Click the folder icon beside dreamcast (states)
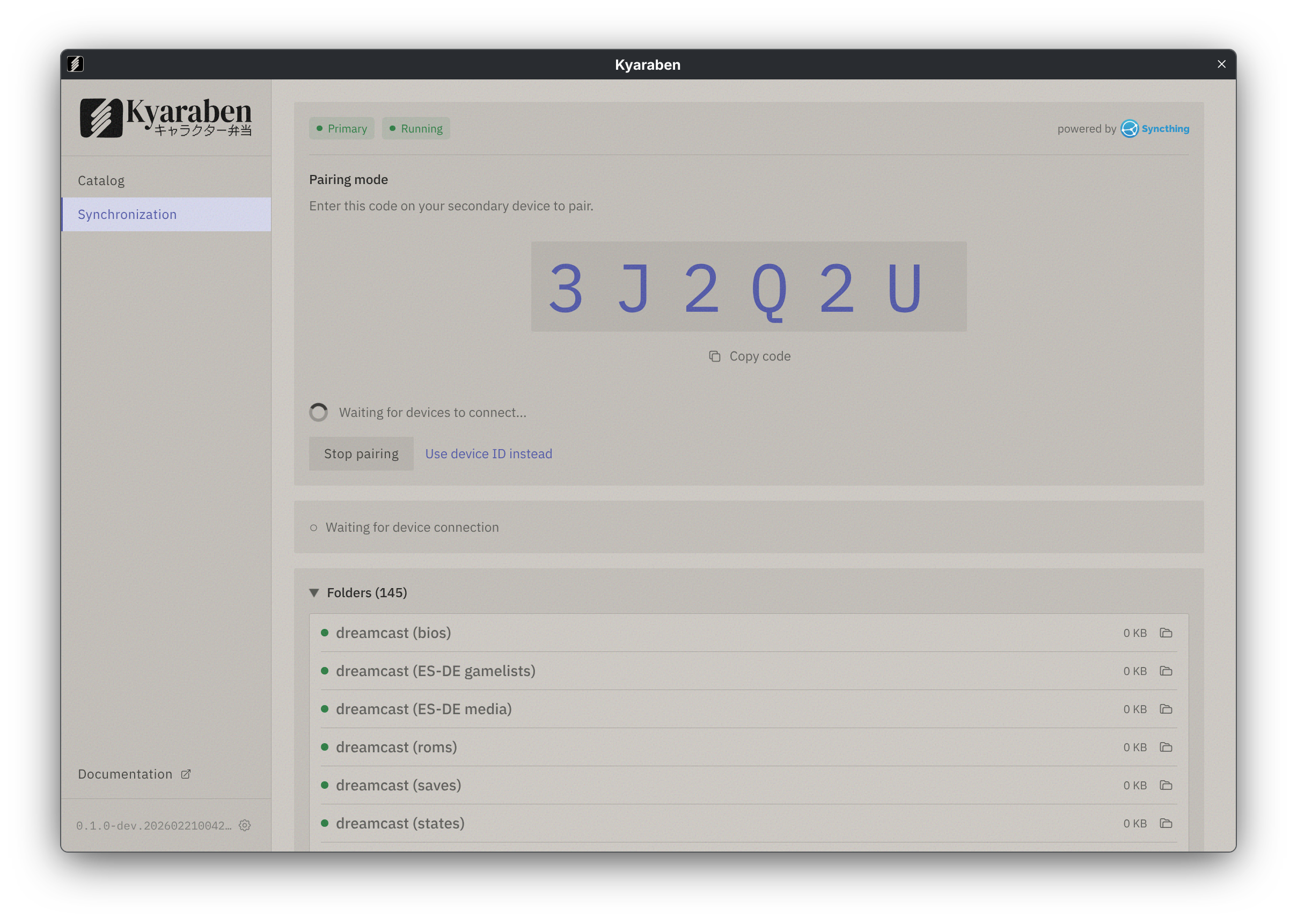 [1166, 823]
